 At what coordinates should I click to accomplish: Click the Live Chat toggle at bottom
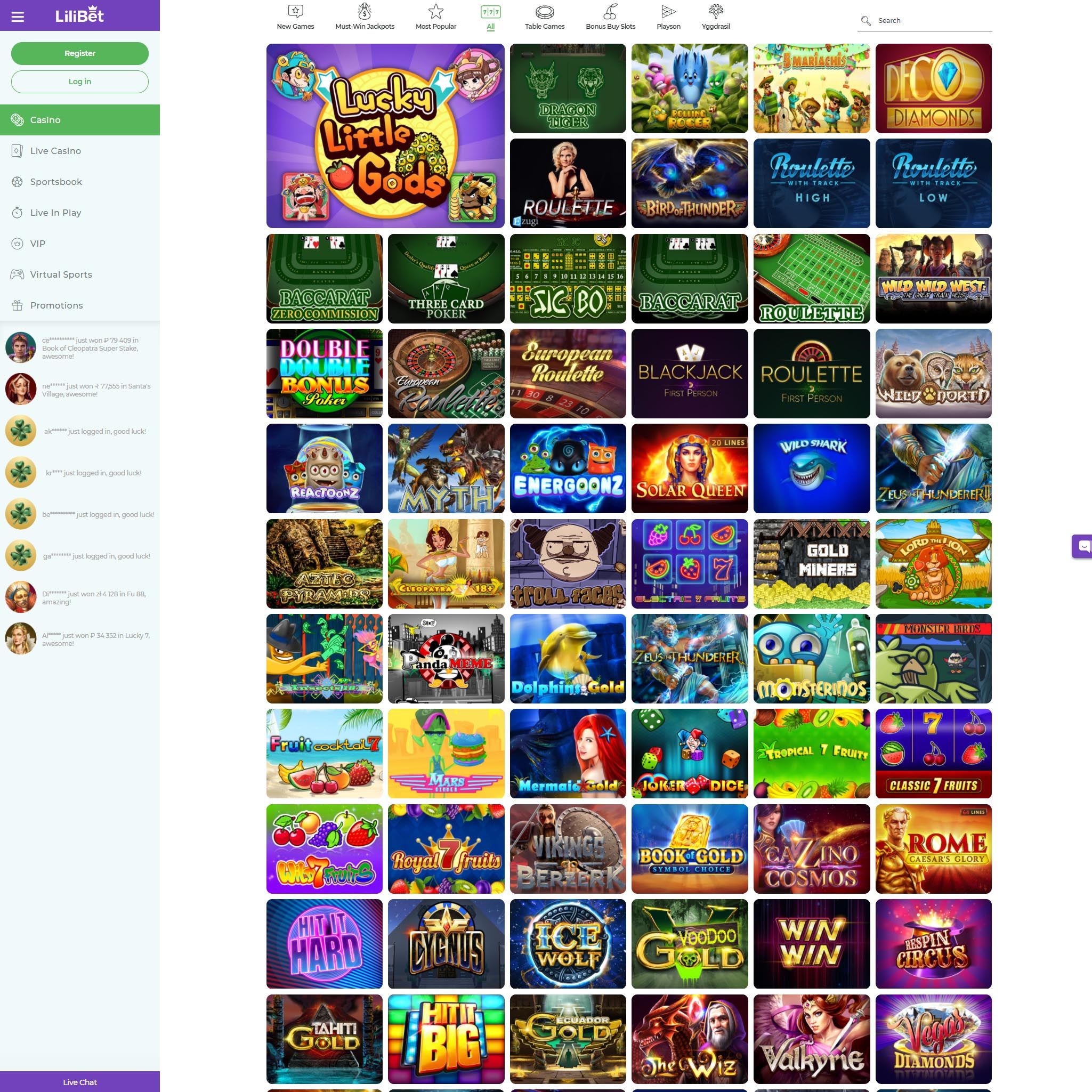coord(79,1082)
